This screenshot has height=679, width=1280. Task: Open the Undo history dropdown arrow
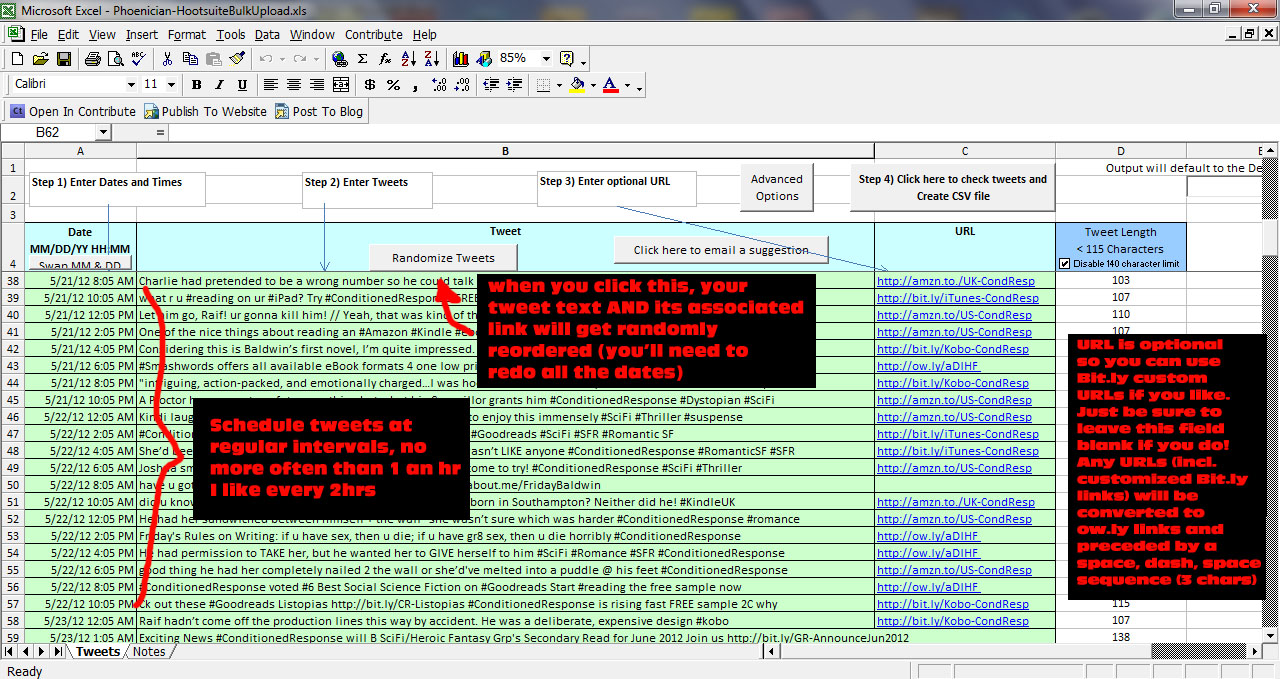282,59
